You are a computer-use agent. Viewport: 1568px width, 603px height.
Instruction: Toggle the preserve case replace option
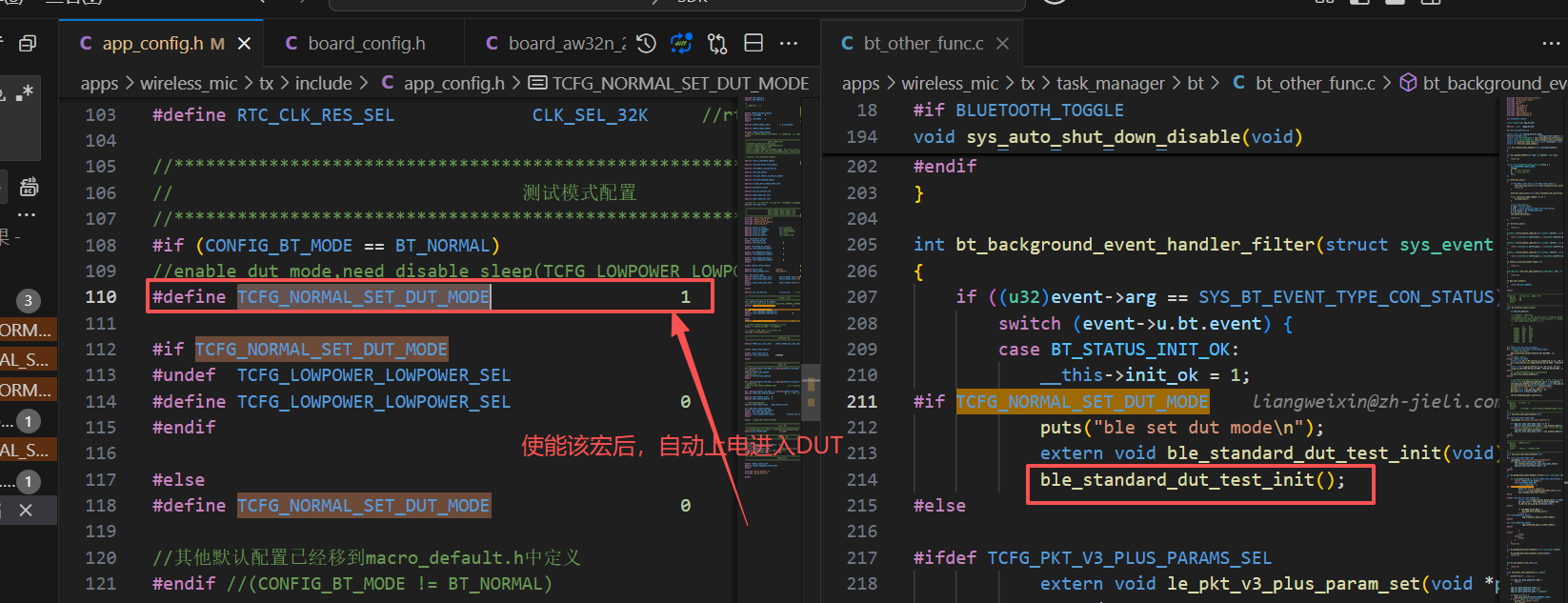(29, 188)
